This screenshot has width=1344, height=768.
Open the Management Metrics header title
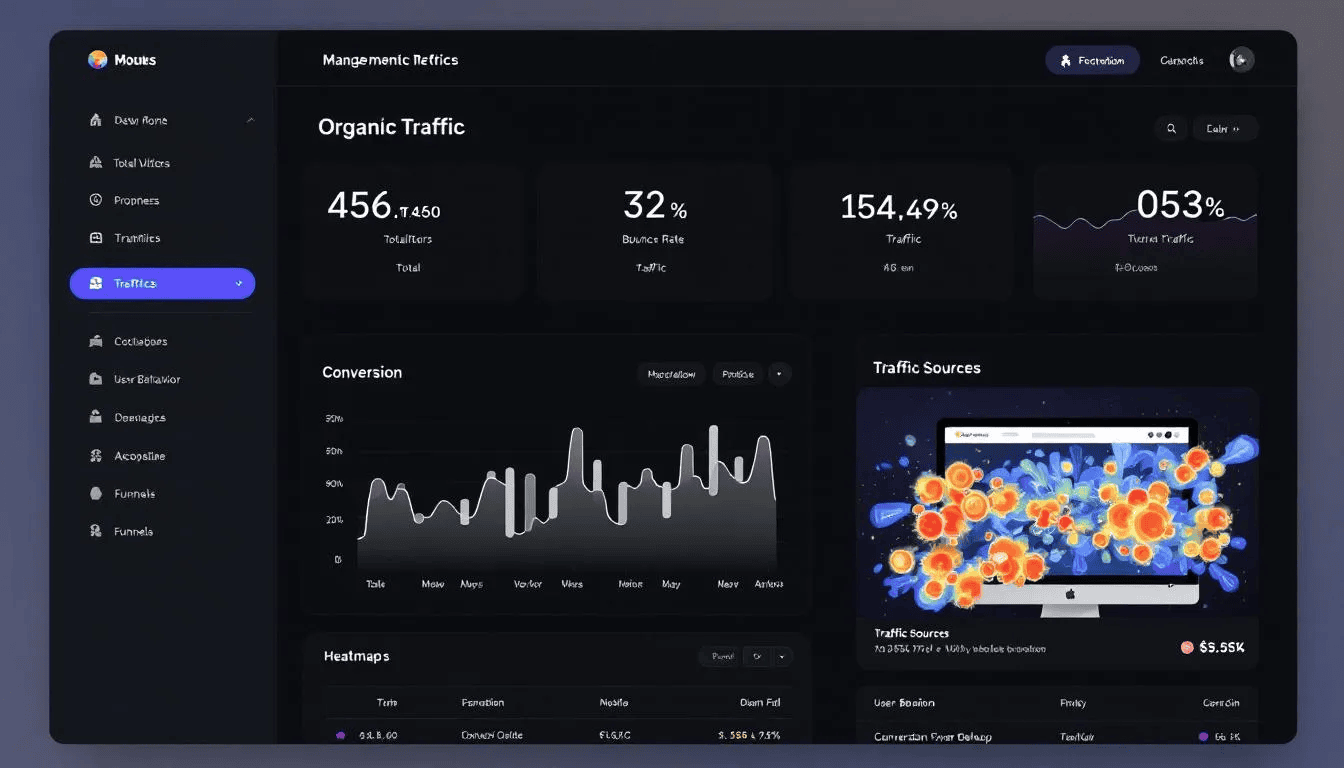point(389,60)
